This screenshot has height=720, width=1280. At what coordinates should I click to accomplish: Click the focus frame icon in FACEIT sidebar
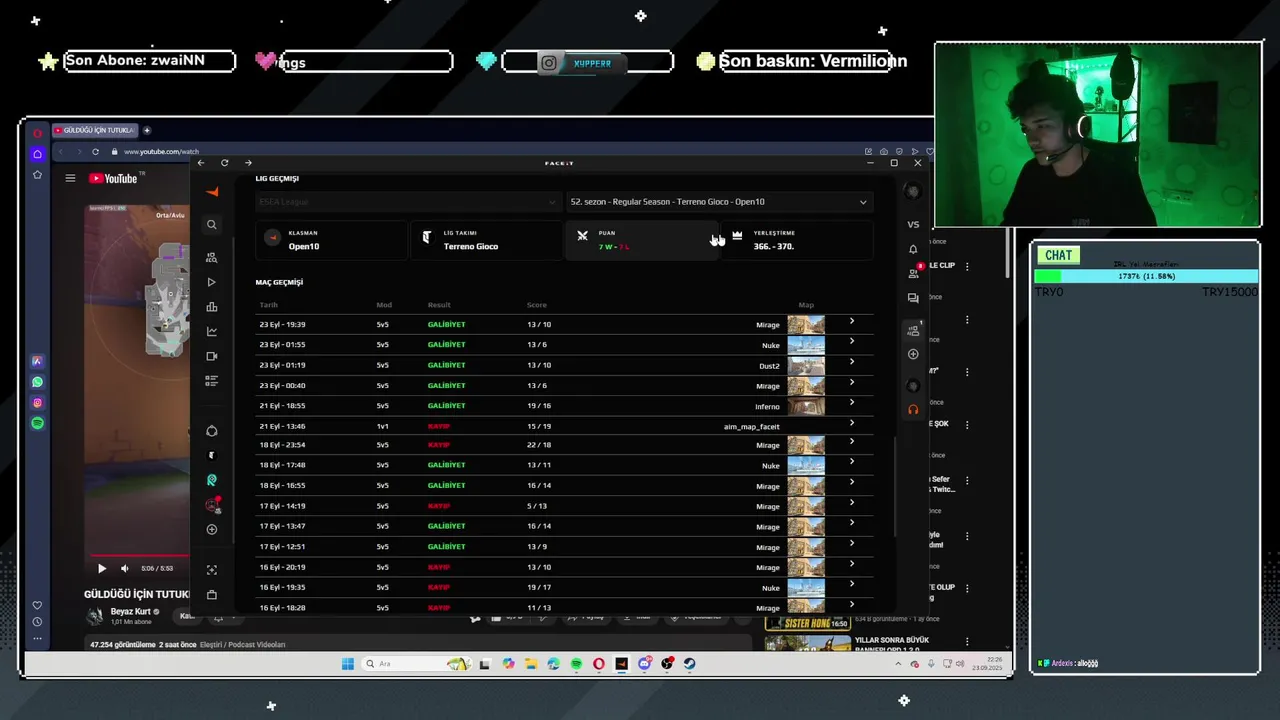tap(211, 570)
